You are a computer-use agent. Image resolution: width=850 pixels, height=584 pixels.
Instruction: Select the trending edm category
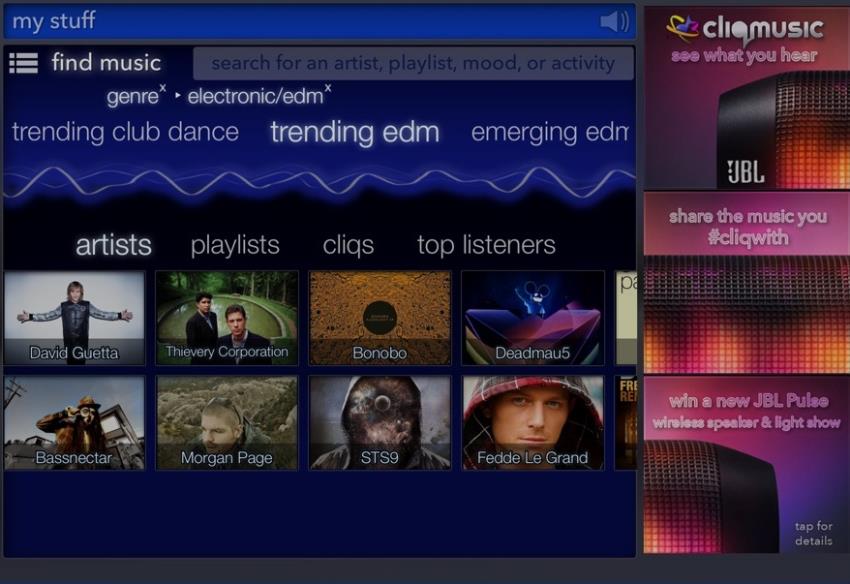355,132
